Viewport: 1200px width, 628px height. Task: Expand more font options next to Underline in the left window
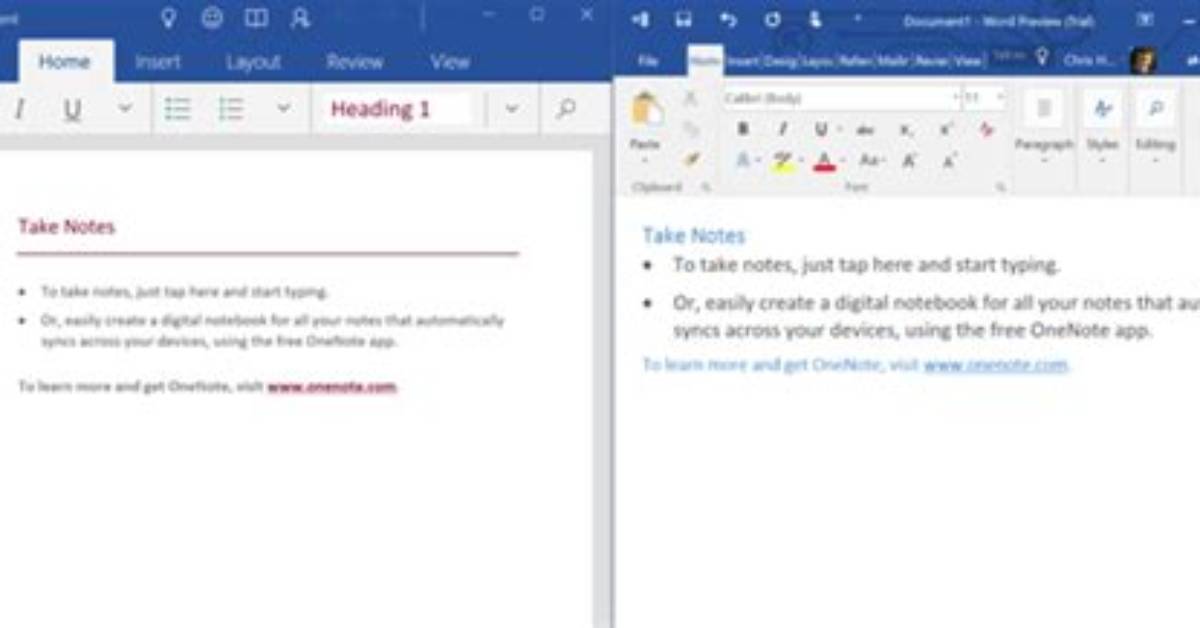click(125, 109)
